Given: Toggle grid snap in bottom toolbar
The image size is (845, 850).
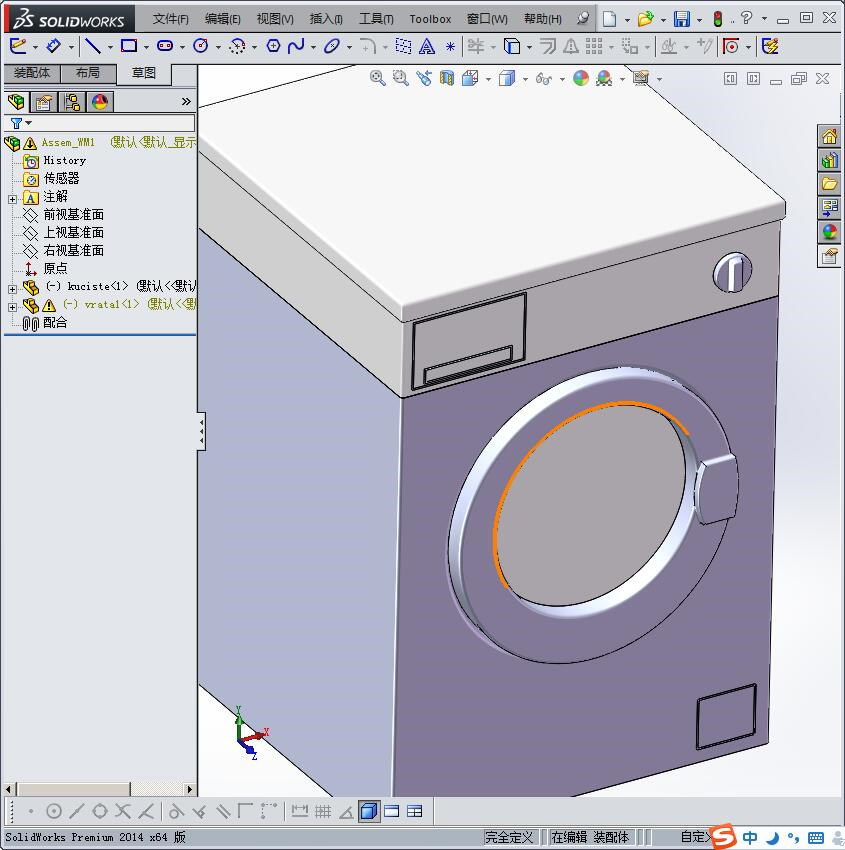Looking at the screenshot, I should click(x=322, y=811).
